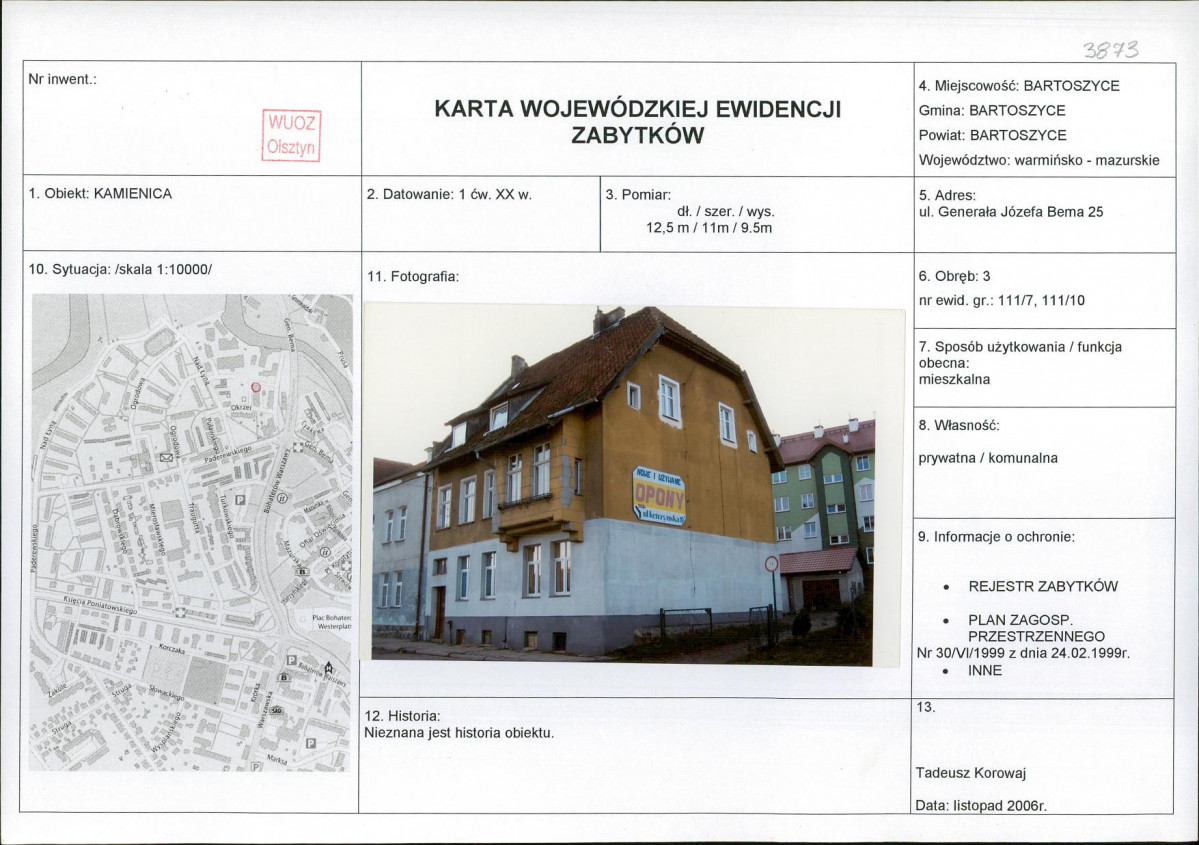This screenshot has width=1199, height=845.
Task: Select the text prywatna / komunalna
Action: (x=988, y=458)
